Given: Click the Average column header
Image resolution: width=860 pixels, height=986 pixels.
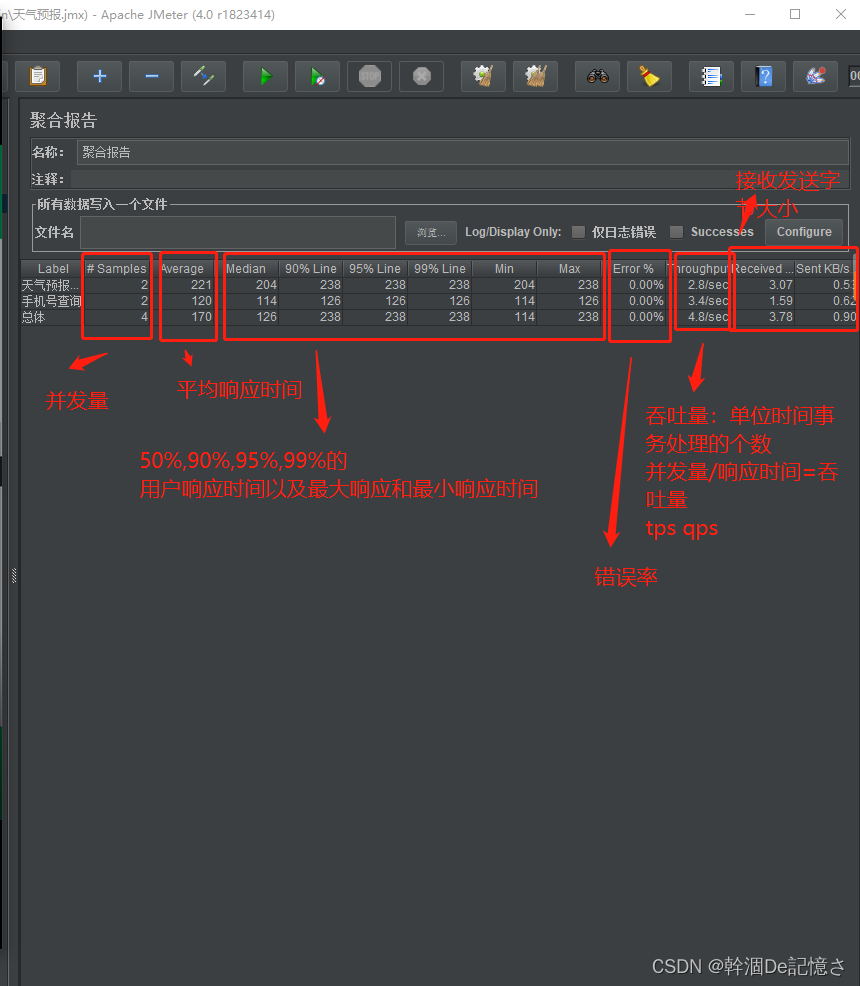Looking at the screenshot, I should pos(182,269).
